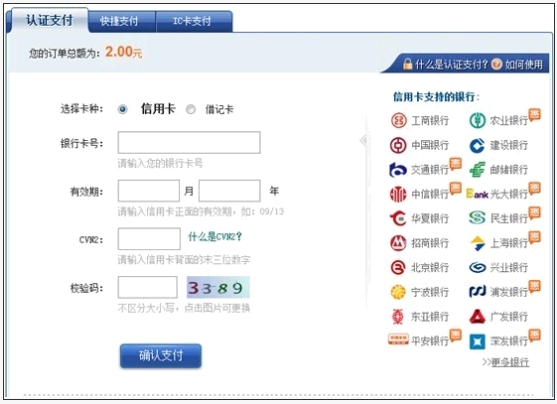Click the 交通银行 logo icon
The width and height of the screenshot is (557, 404).
[398, 169]
